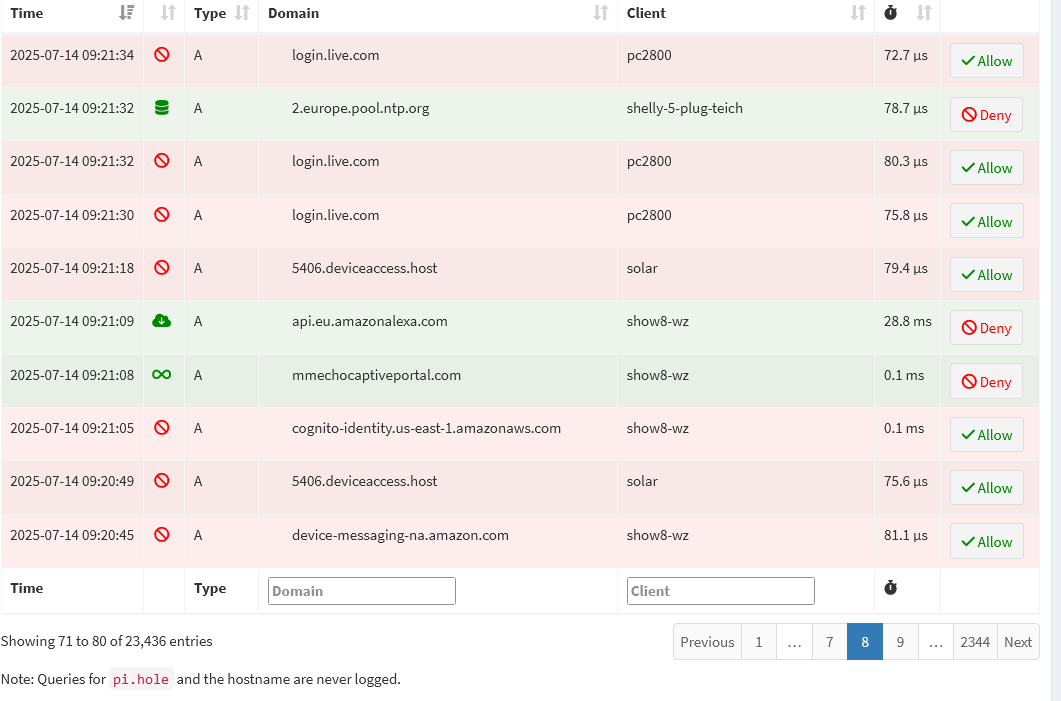
Task: Click domain cognito-identity.us-east-1.amazonaws.com text
Action: click(426, 428)
